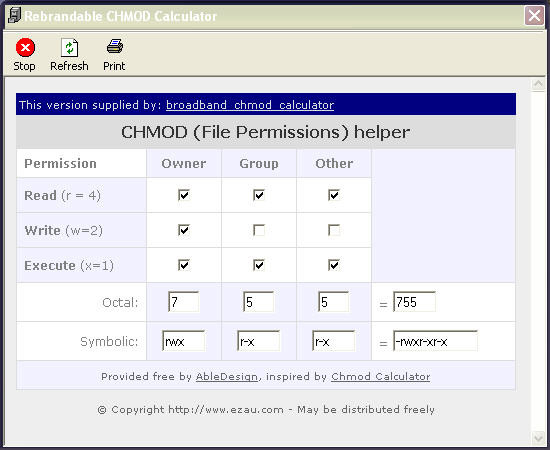Click the red Stop icon
The height and width of the screenshot is (450, 550).
25,48
